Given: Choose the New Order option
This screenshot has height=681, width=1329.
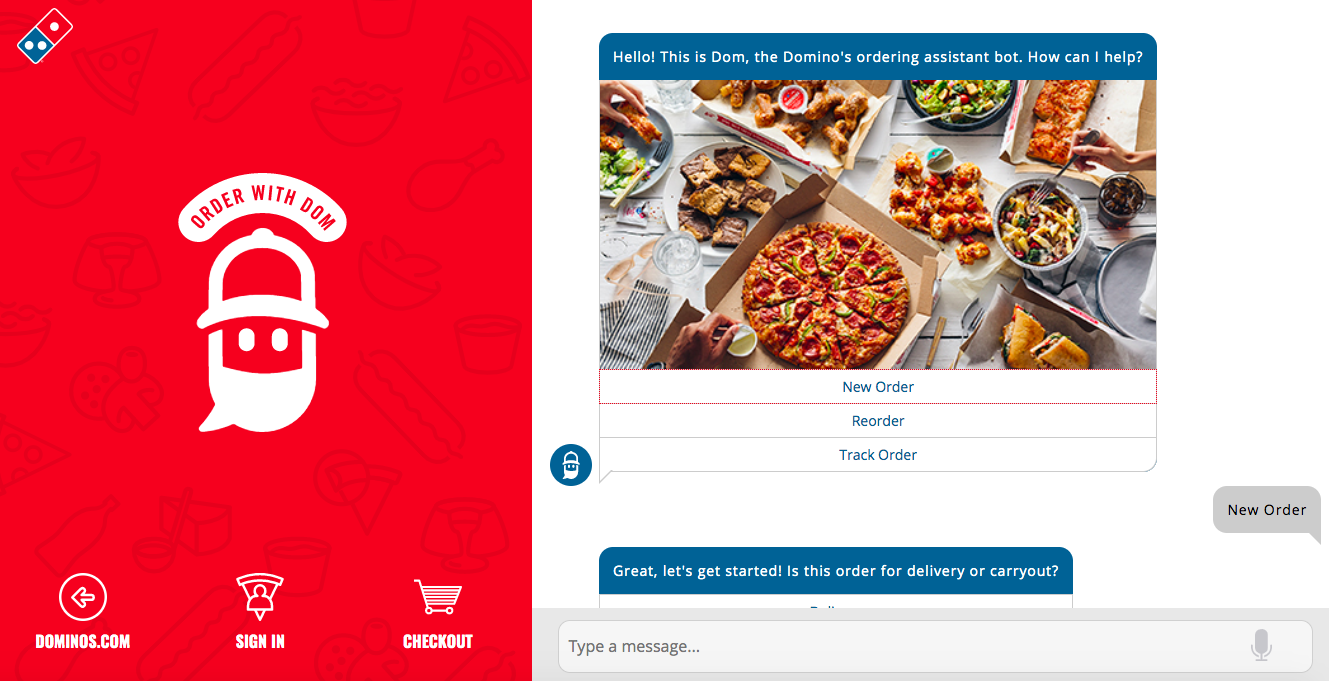Looking at the screenshot, I should tap(878, 387).
